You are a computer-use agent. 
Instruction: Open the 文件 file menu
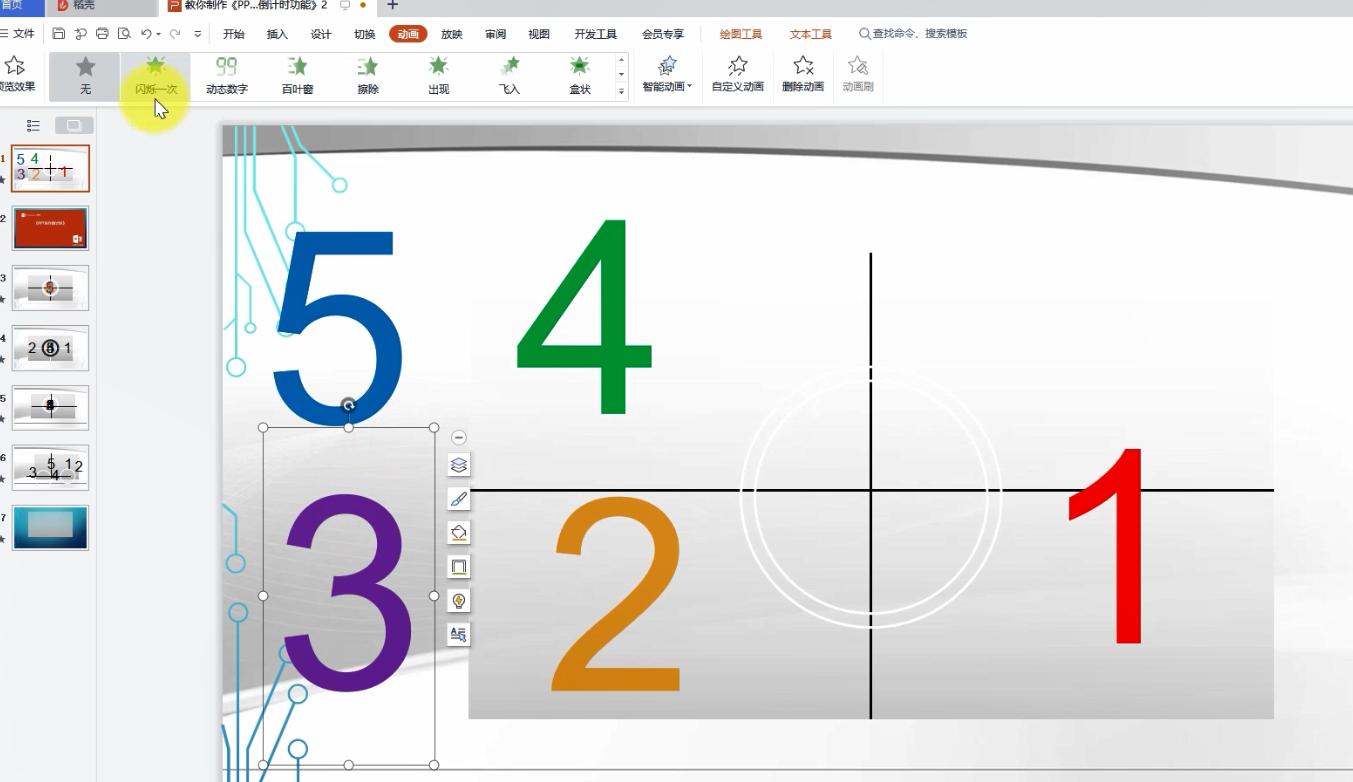tap(18, 34)
